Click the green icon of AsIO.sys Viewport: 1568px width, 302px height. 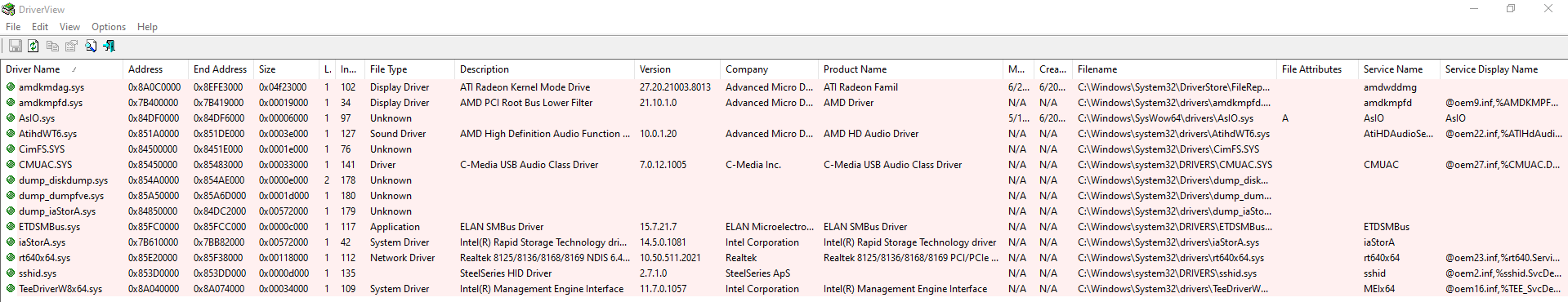(11, 118)
